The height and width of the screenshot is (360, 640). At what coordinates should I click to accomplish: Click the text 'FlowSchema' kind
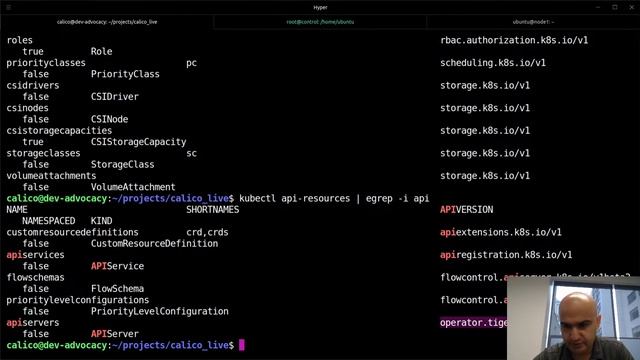(x=117, y=289)
